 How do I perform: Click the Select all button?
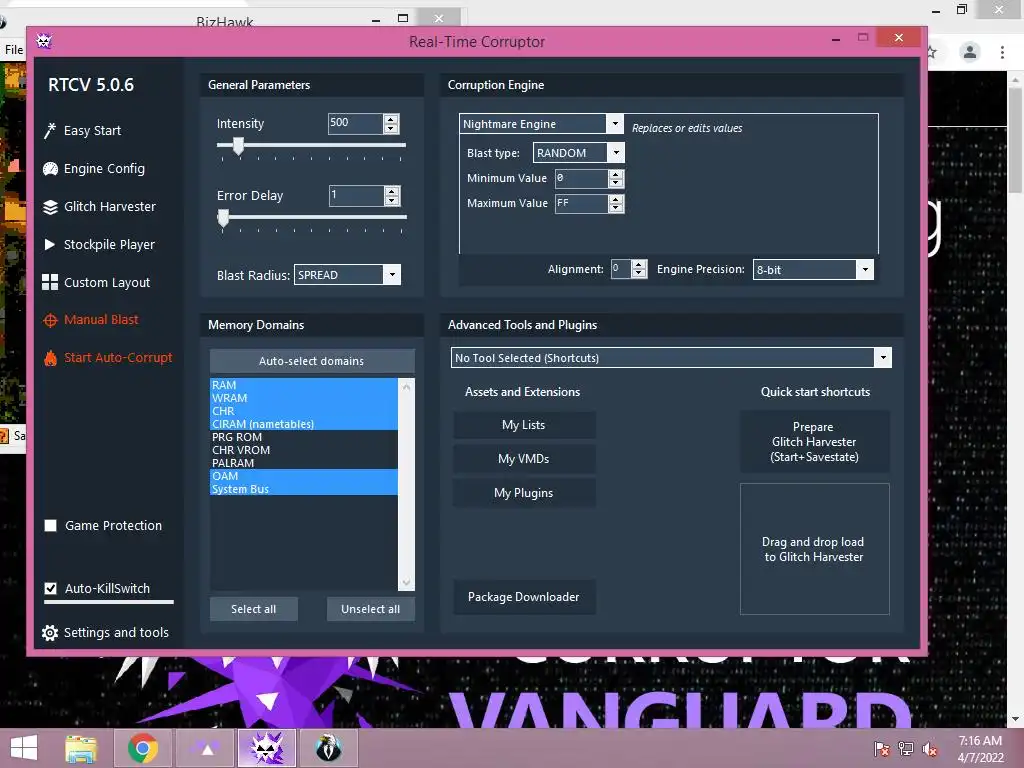coord(253,609)
